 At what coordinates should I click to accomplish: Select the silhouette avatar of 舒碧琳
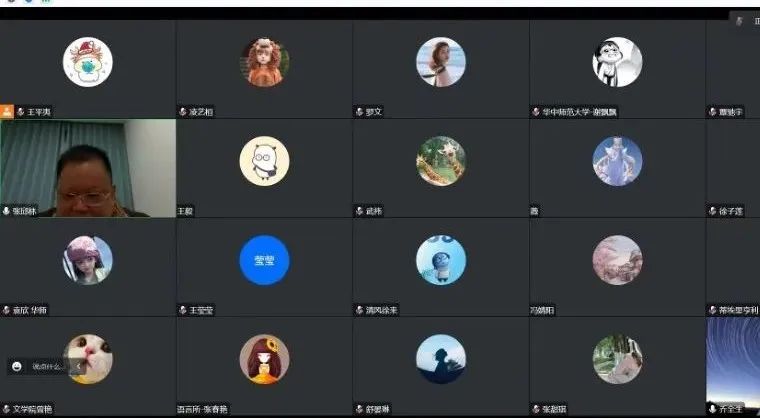point(441,359)
